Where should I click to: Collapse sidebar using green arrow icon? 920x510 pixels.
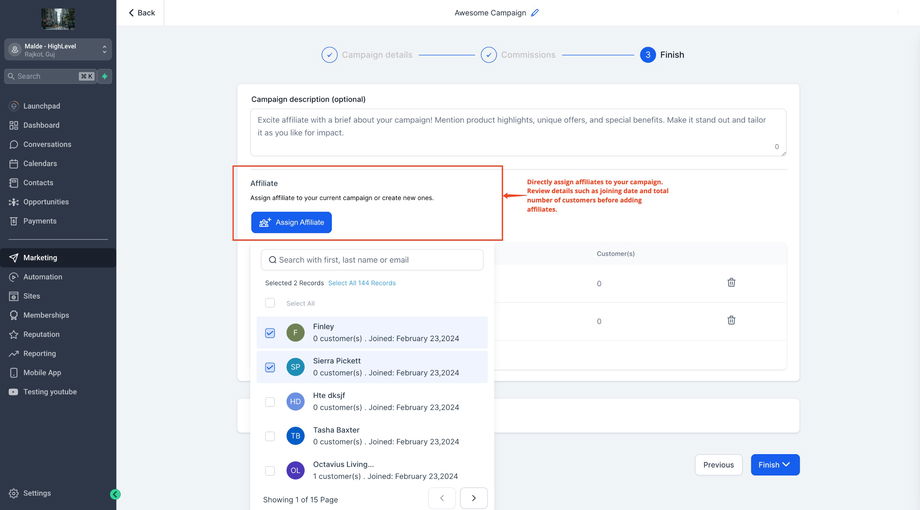(115, 494)
